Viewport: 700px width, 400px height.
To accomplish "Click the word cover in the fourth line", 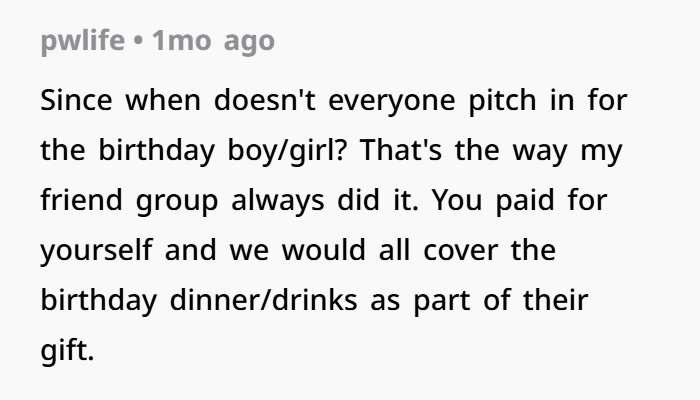I will click(460, 252).
